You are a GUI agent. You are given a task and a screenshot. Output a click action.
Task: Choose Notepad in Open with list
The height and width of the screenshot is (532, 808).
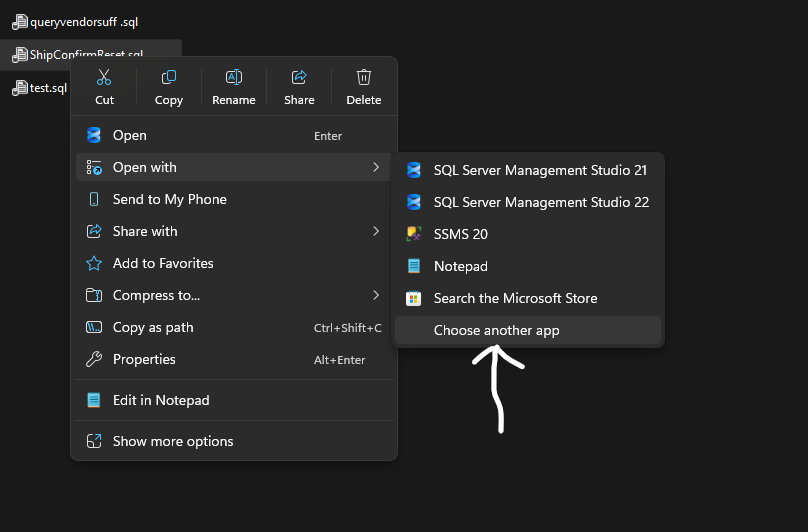click(x=460, y=266)
